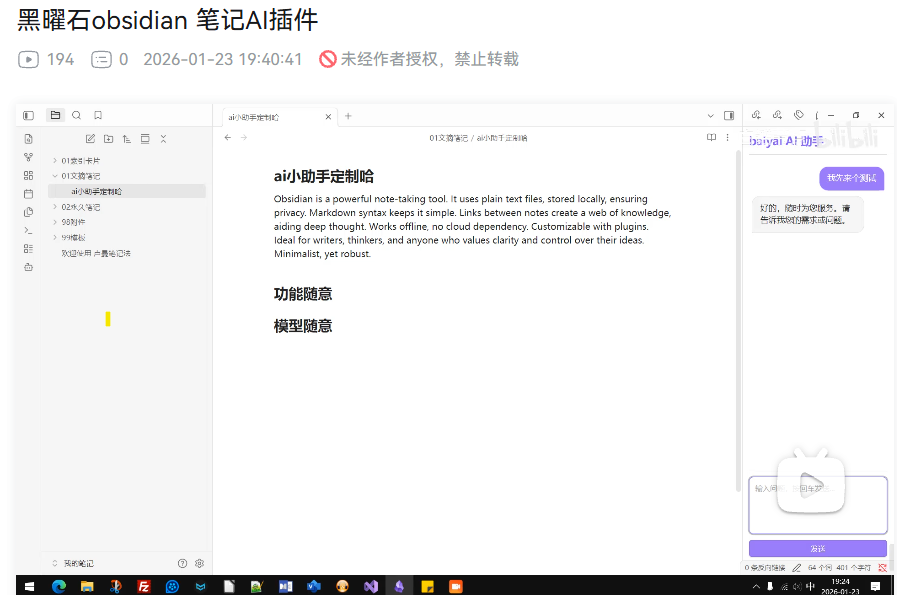The height and width of the screenshot is (595, 897).
Task: Open daily note calendar icon in ribbon
Action: 28,193
